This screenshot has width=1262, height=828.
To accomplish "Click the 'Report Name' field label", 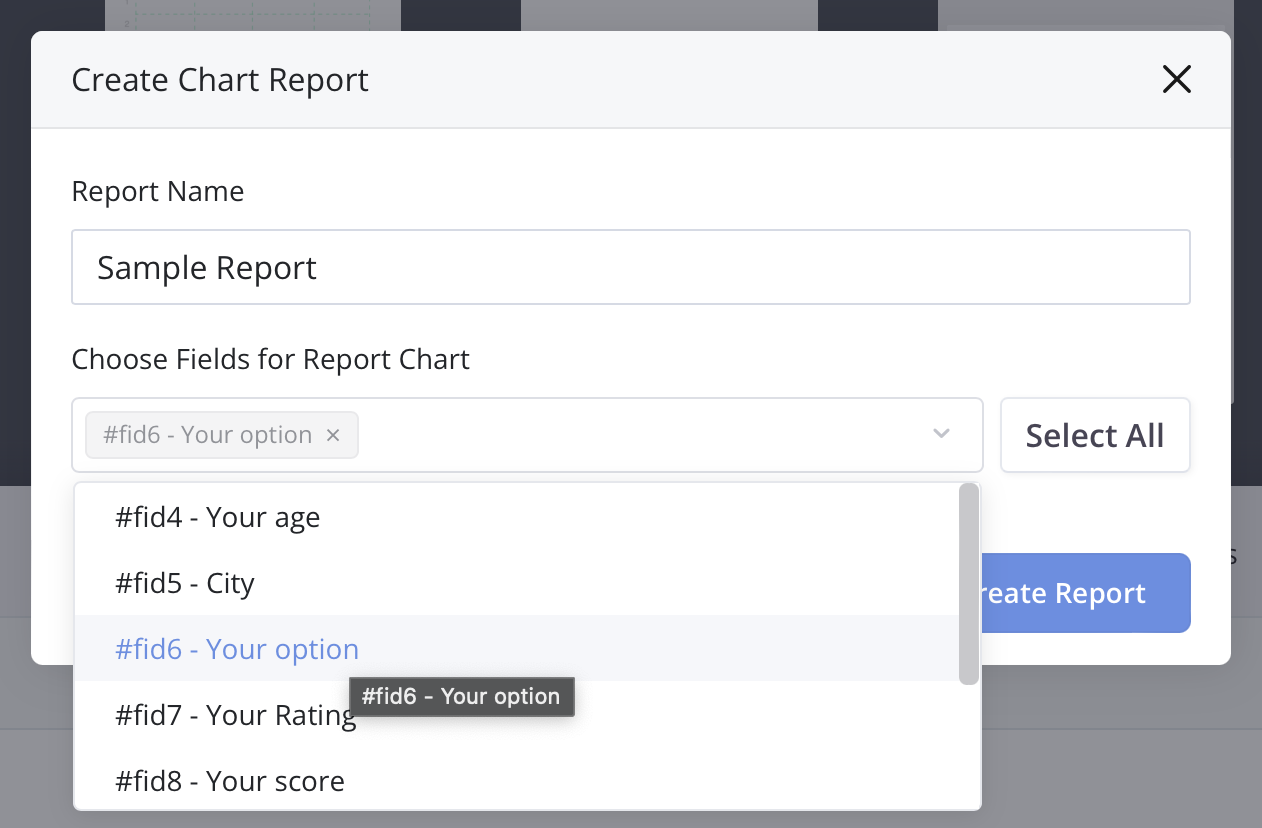I will tap(158, 191).
